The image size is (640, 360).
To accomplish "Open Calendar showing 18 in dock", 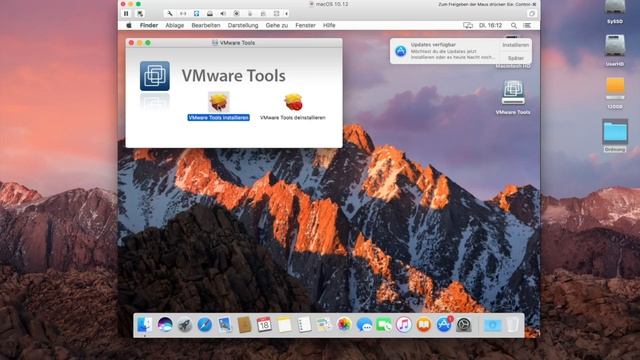I will point(264,325).
